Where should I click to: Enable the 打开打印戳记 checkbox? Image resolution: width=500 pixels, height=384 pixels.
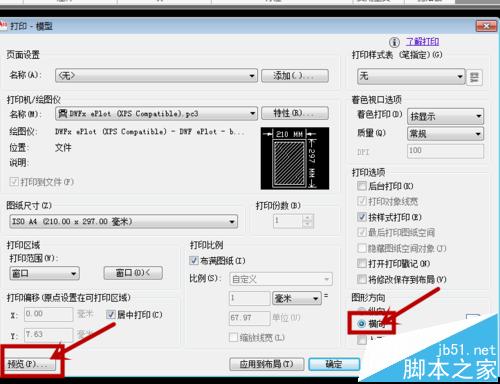(362, 263)
